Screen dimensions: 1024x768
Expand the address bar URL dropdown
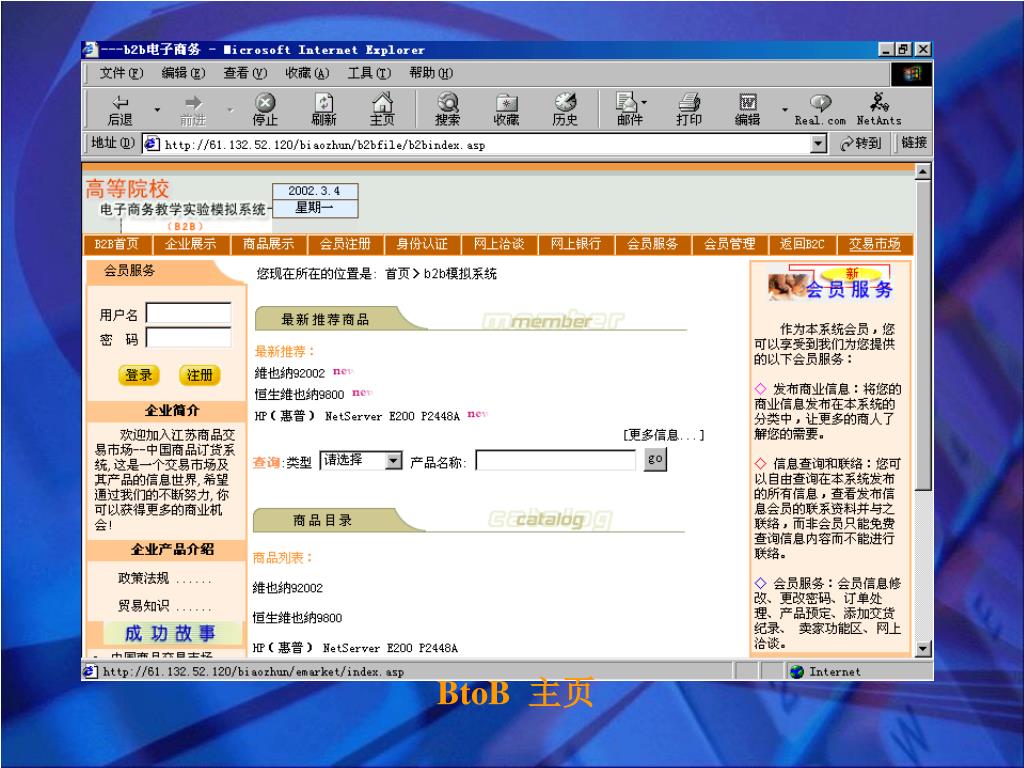point(818,144)
